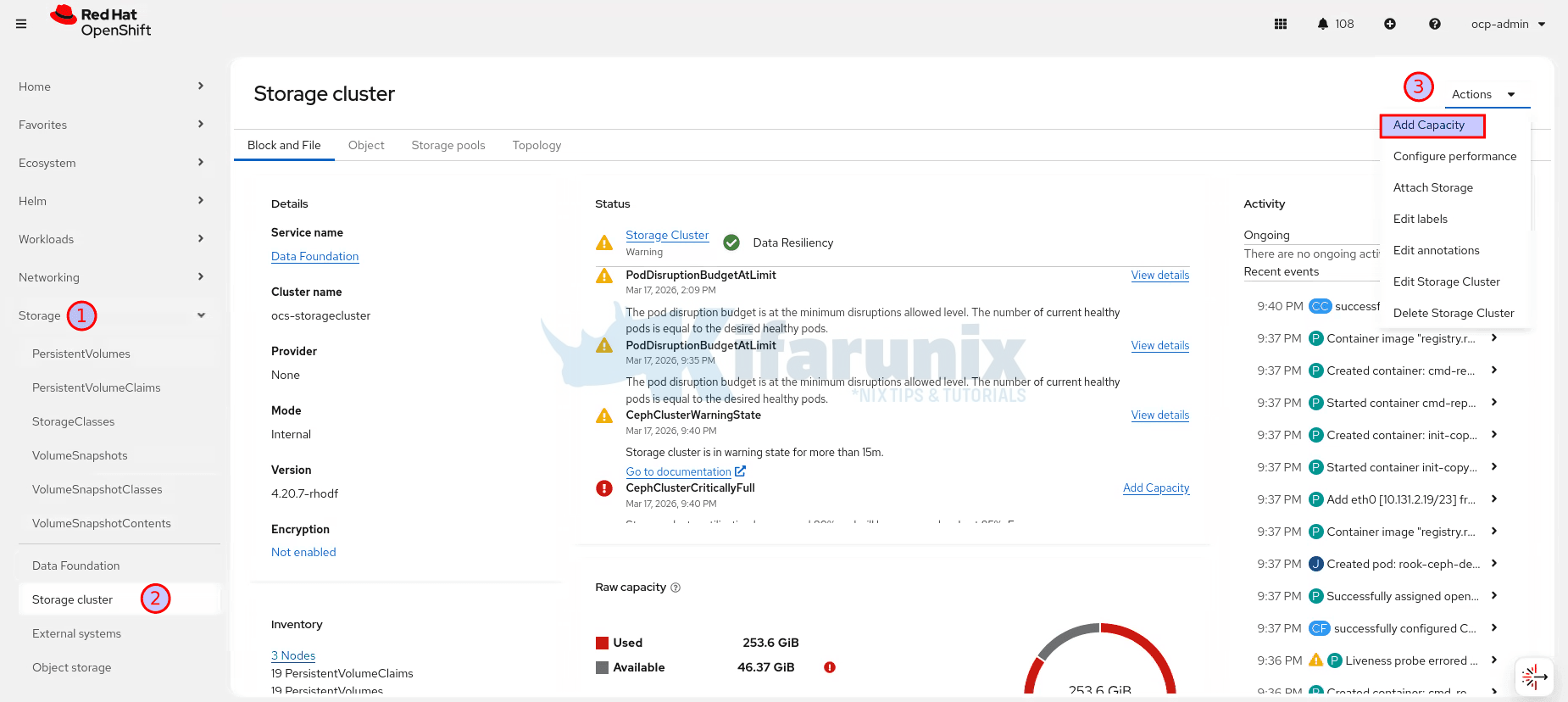This screenshot has height=702, width=1568.
Task: Click the warning icon on Liveness probe errored event
Action: (x=1315, y=660)
